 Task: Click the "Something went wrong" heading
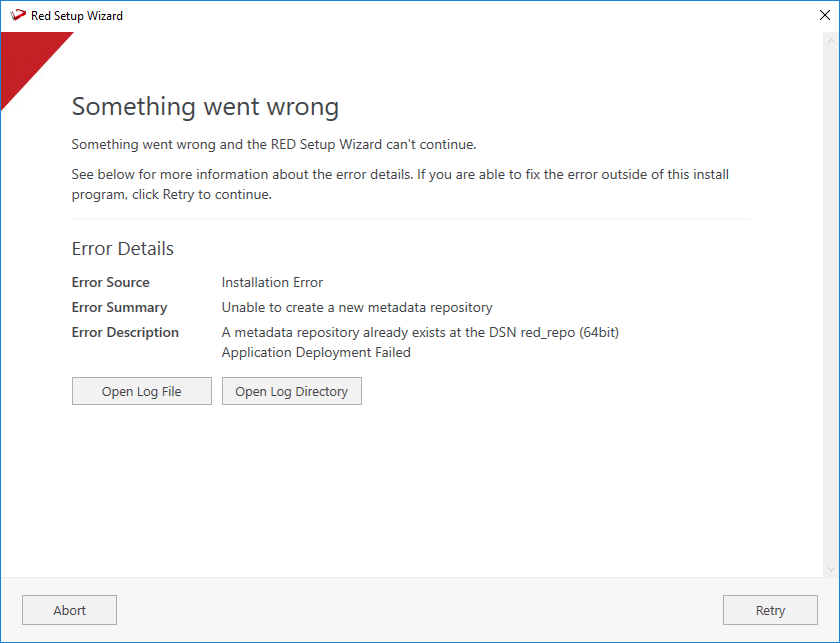pyautogui.click(x=205, y=107)
